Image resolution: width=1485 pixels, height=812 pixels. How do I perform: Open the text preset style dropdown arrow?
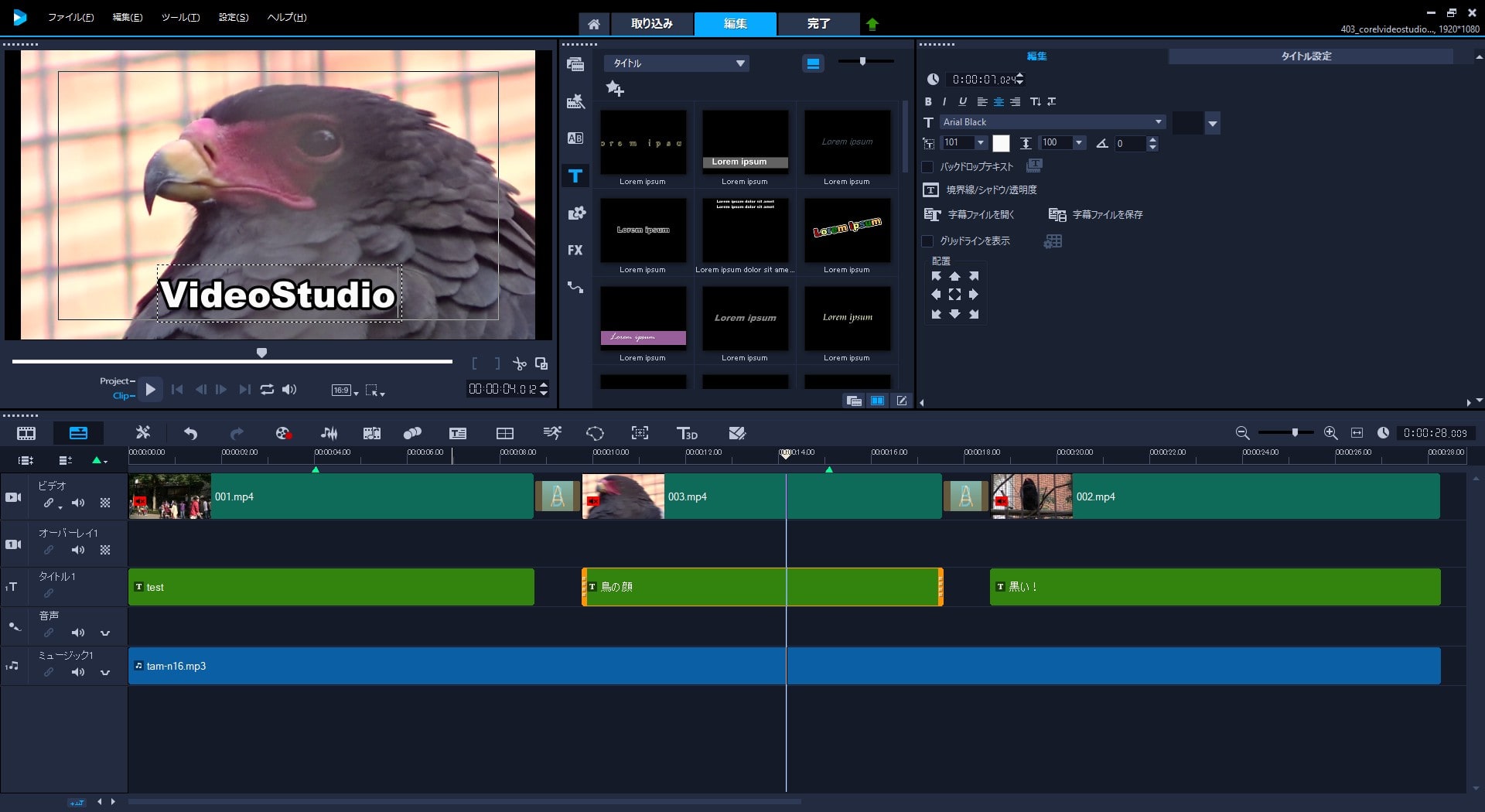click(1213, 123)
